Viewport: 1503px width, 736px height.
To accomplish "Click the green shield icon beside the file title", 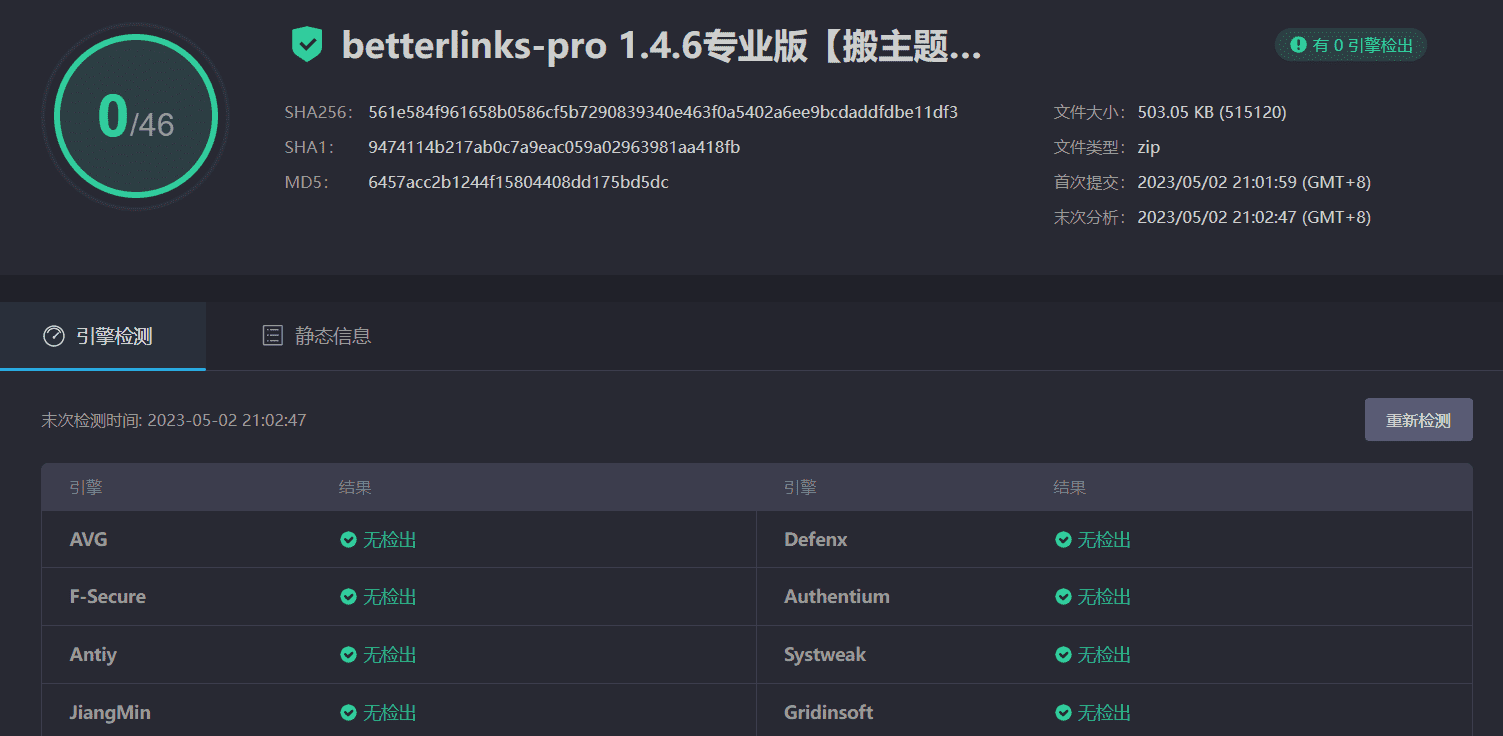I will [307, 45].
